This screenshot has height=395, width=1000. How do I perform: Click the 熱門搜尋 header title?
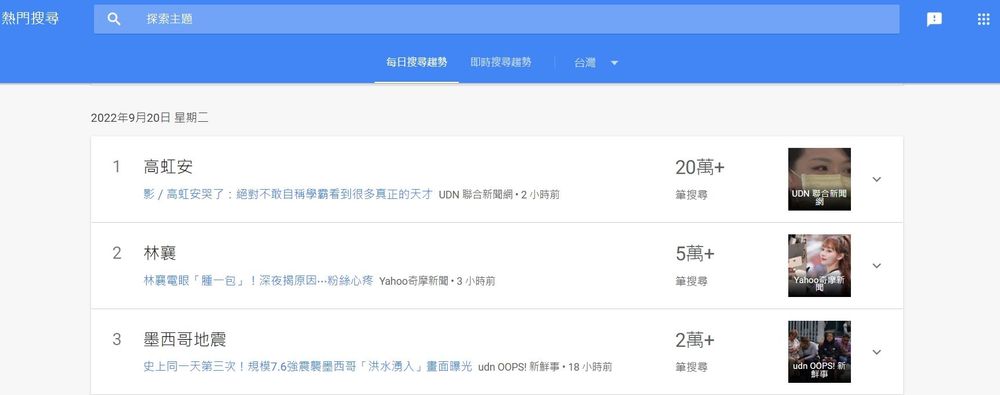[x=30, y=19]
